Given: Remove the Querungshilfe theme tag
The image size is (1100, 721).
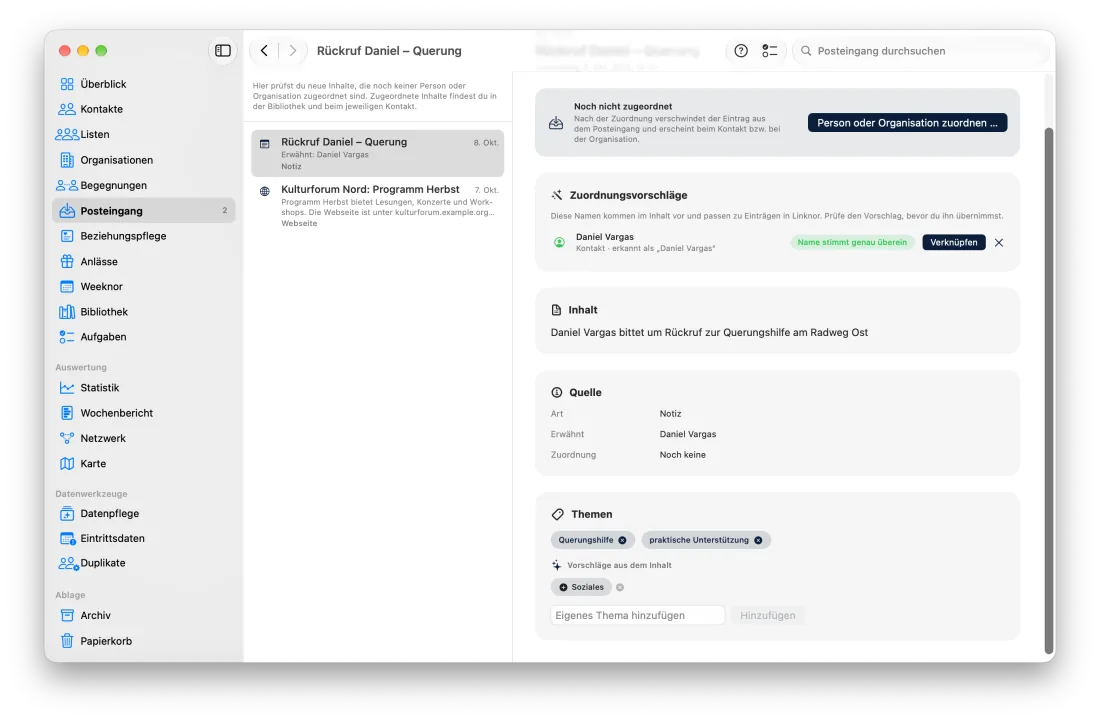Looking at the screenshot, I should [x=622, y=540].
